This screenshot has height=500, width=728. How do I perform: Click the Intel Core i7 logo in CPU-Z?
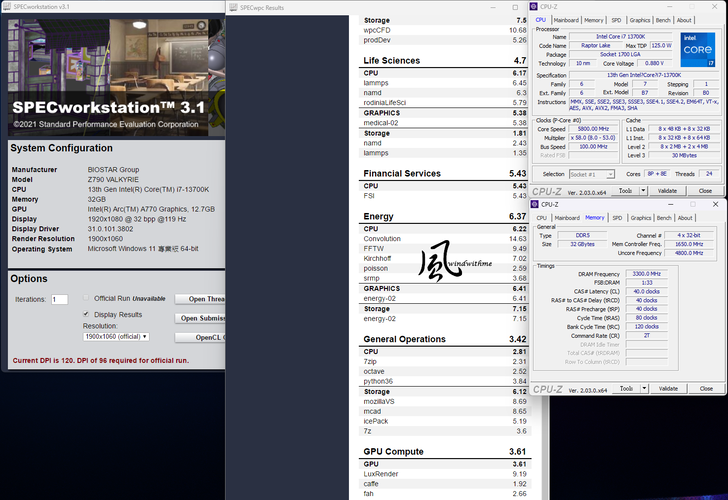point(697,48)
